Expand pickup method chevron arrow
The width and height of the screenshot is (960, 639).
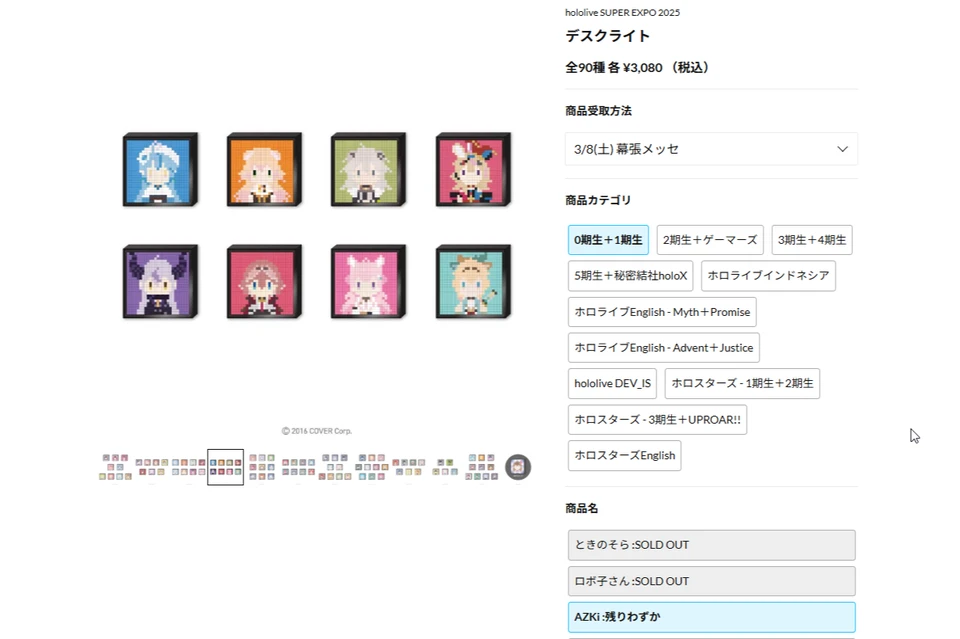click(x=842, y=149)
